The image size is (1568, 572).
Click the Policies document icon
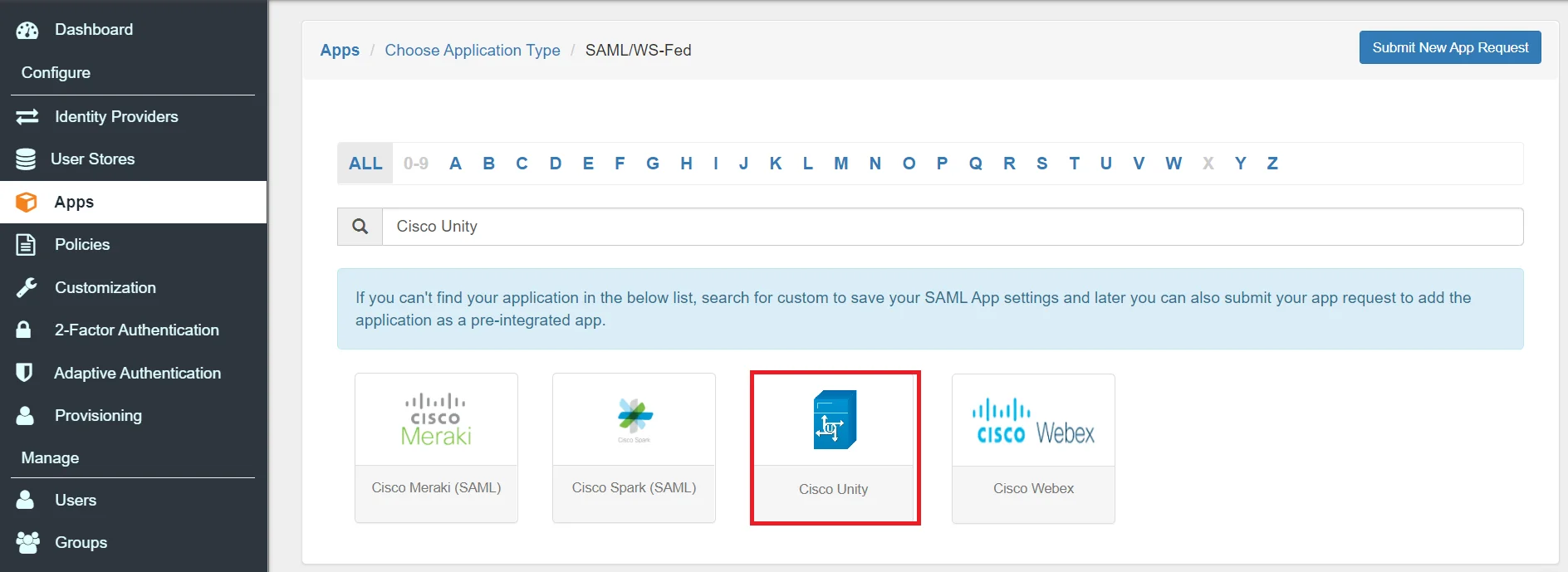(x=27, y=245)
